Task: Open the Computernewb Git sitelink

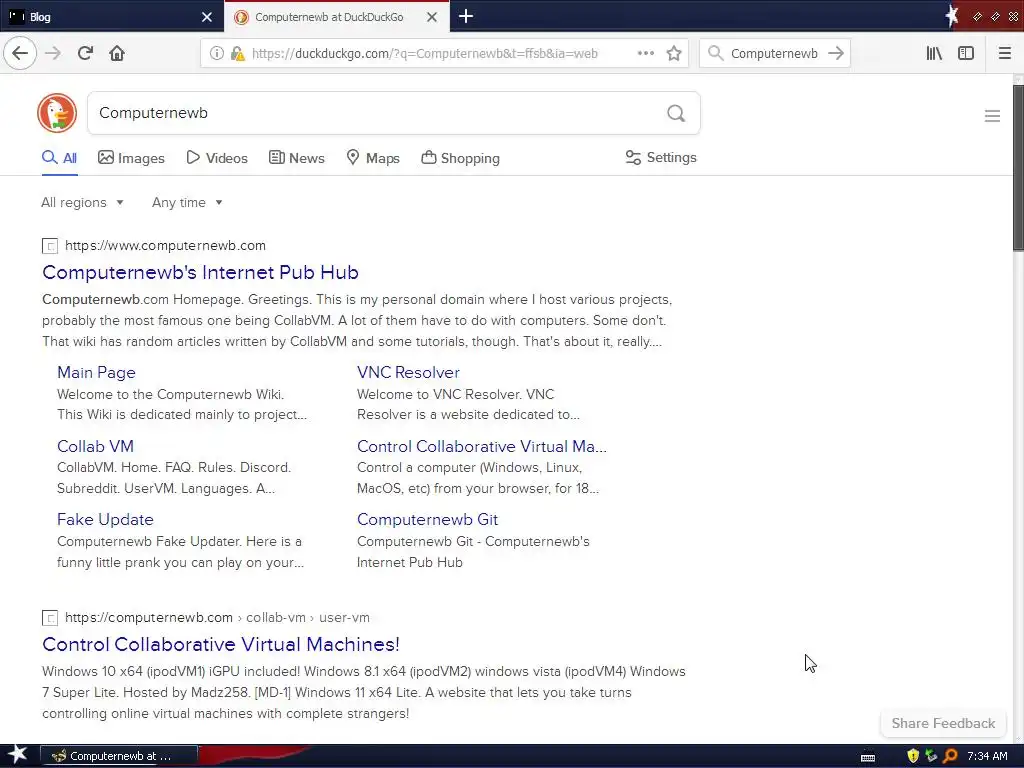Action: pos(427,519)
